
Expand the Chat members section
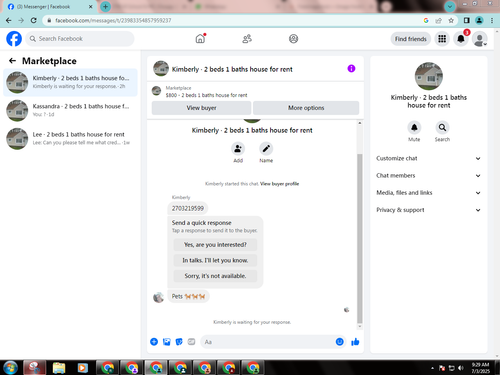429,176
